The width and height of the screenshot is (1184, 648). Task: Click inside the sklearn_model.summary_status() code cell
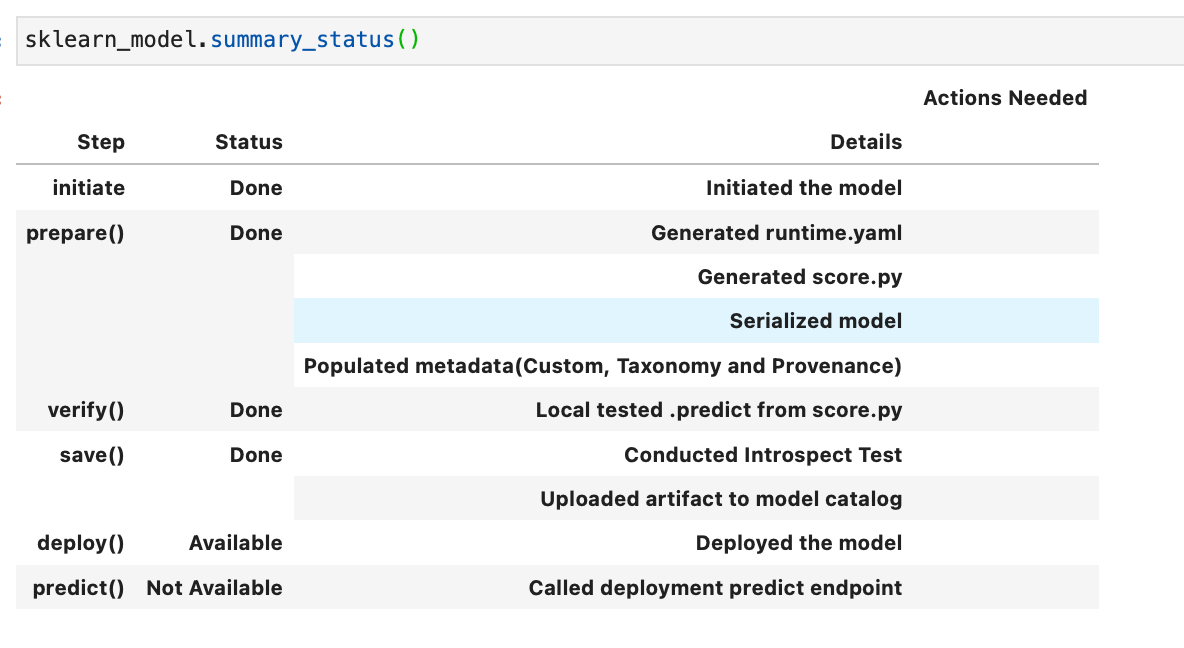(600, 41)
